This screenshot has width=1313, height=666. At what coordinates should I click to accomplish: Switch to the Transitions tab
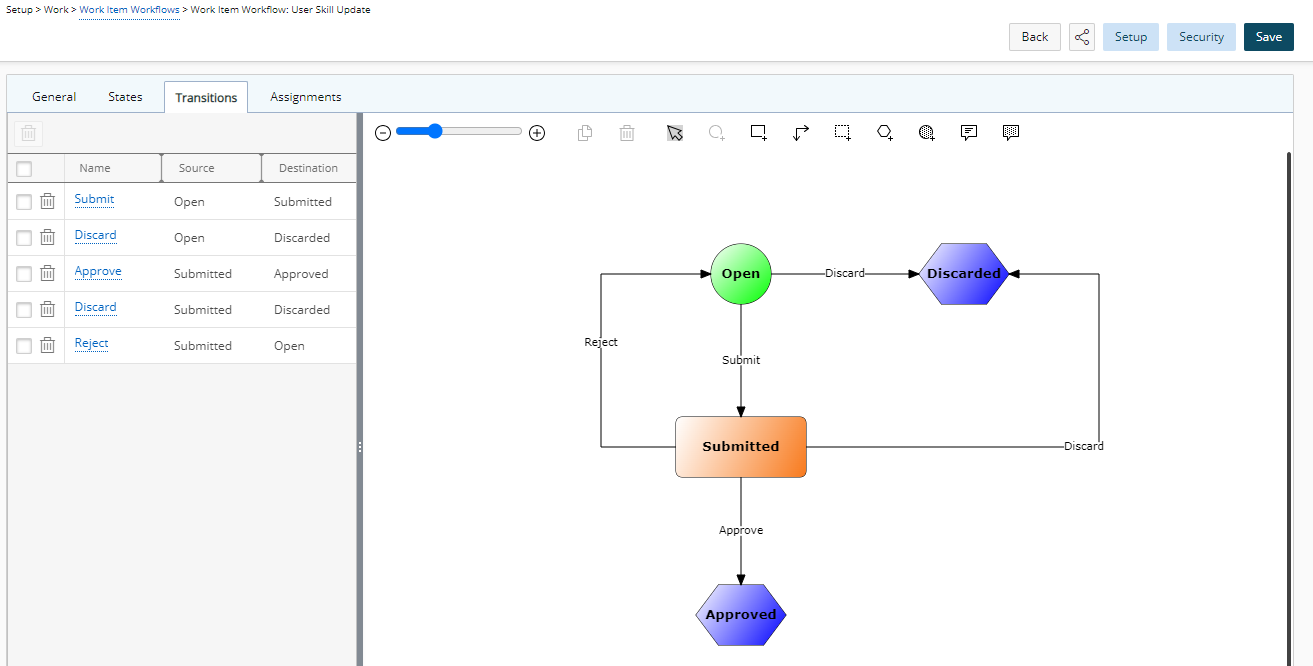click(206, 97)
